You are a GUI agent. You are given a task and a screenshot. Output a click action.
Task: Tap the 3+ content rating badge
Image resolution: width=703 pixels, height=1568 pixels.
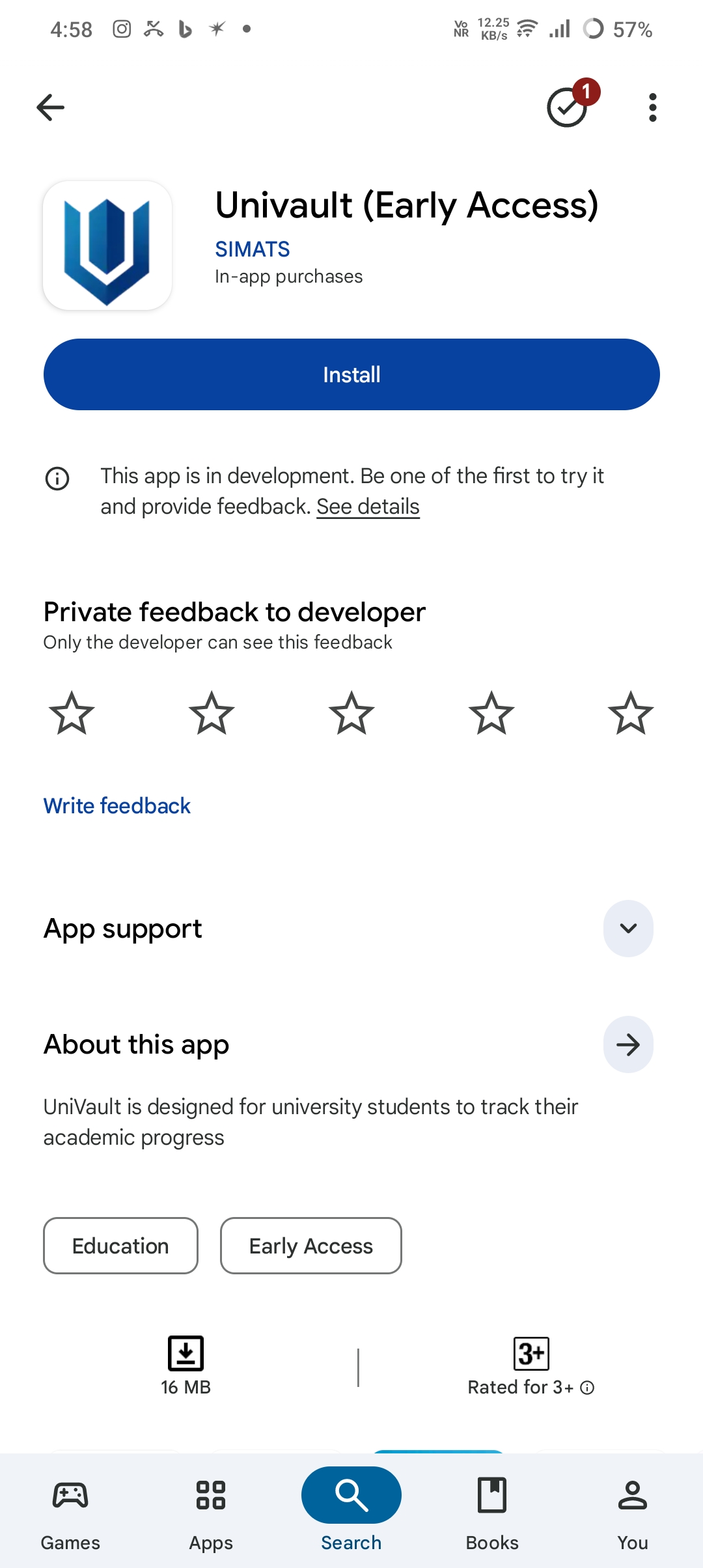[531, 1354]
